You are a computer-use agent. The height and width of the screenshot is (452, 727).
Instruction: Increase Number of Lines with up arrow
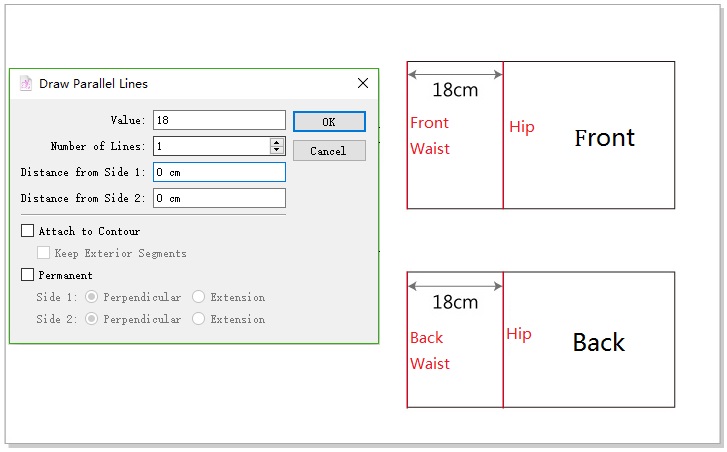click(x=277, y=142)
